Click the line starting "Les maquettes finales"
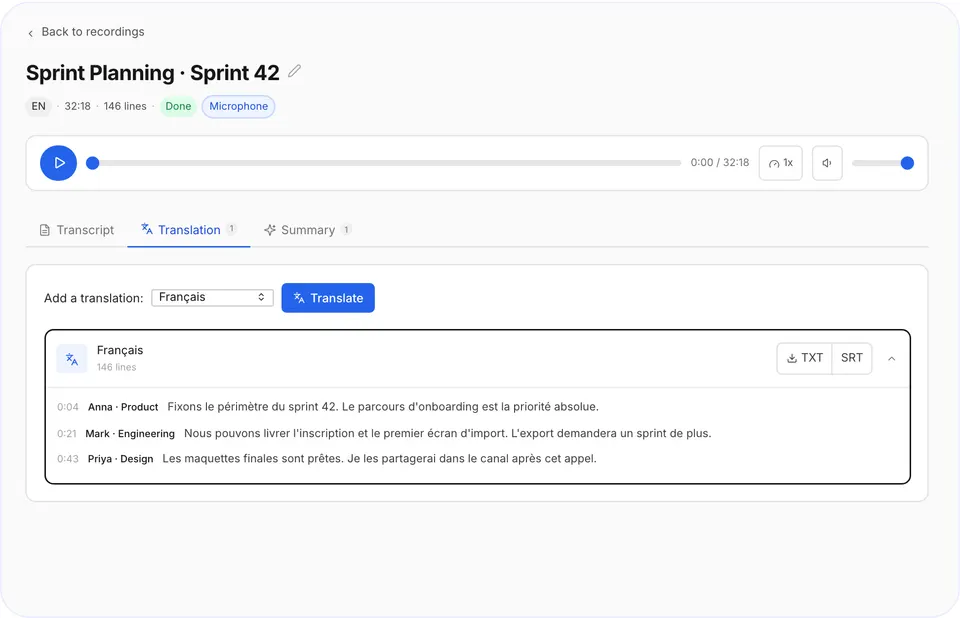This screenshot has width=960, height=618. (380, 459)
